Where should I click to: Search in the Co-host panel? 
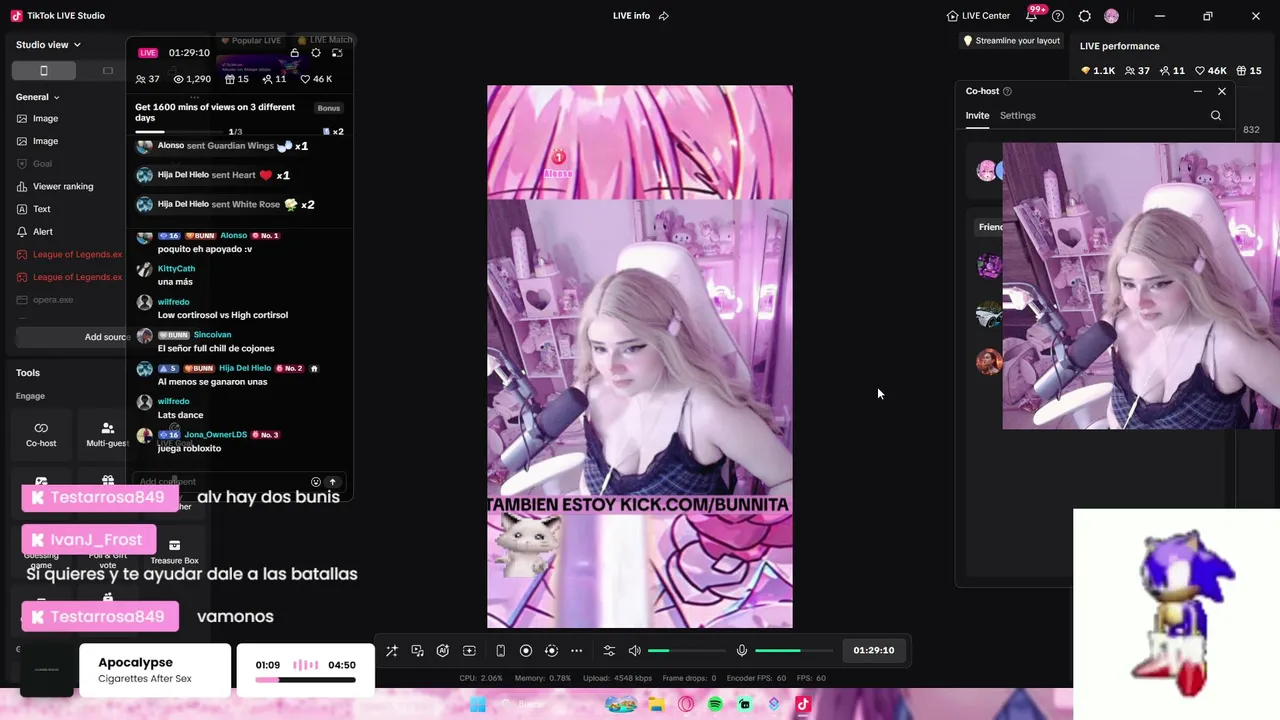[x=1216, y=116]
